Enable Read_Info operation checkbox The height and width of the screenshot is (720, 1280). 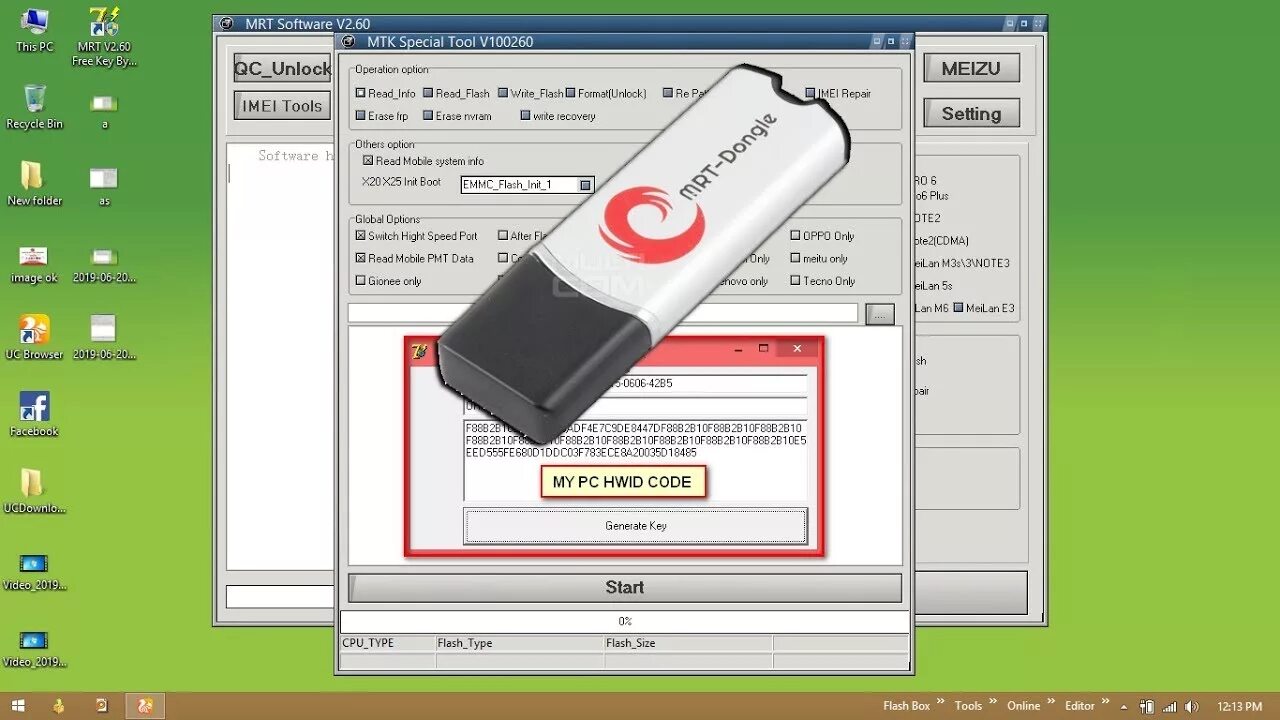tap(361, 93)
